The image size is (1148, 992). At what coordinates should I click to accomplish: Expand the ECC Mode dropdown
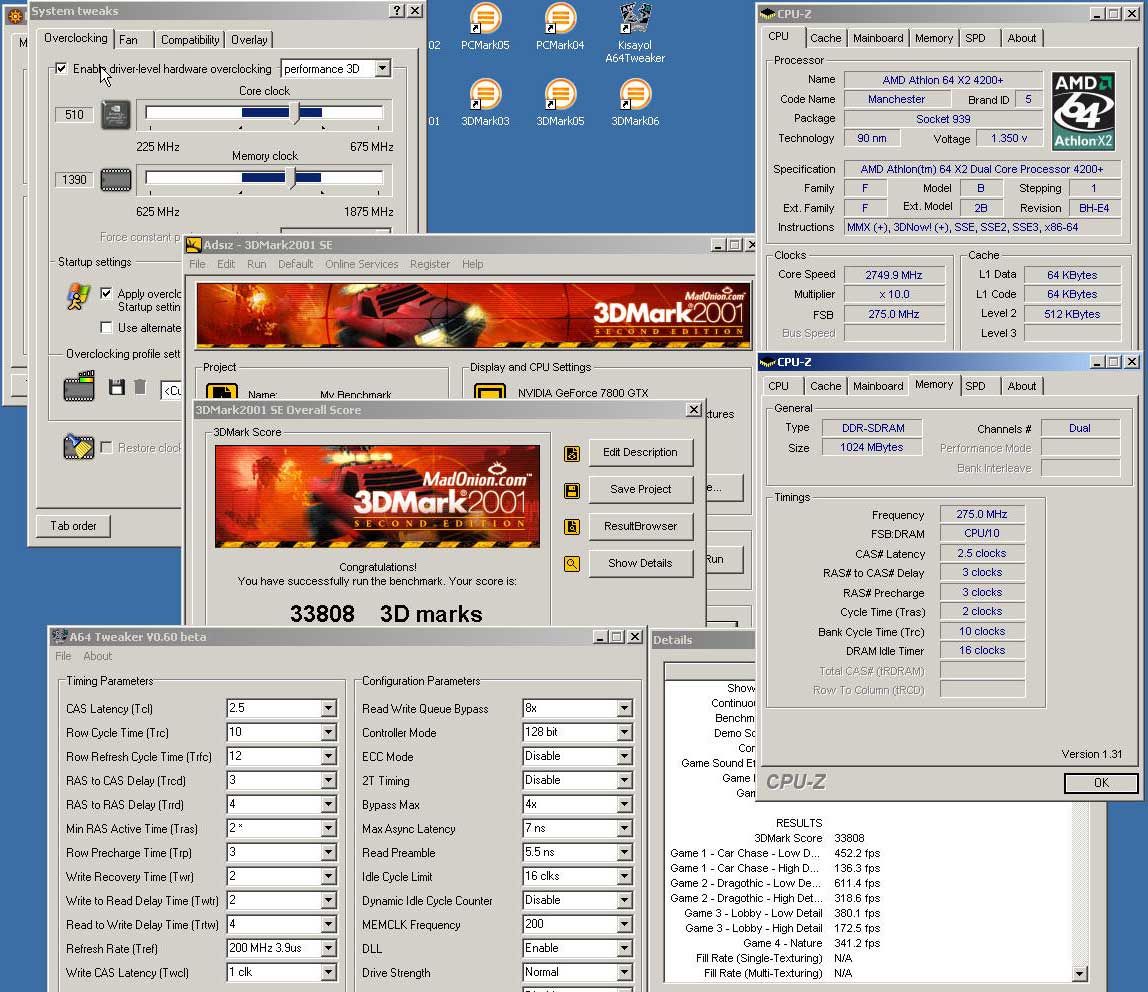click(625, 756)
